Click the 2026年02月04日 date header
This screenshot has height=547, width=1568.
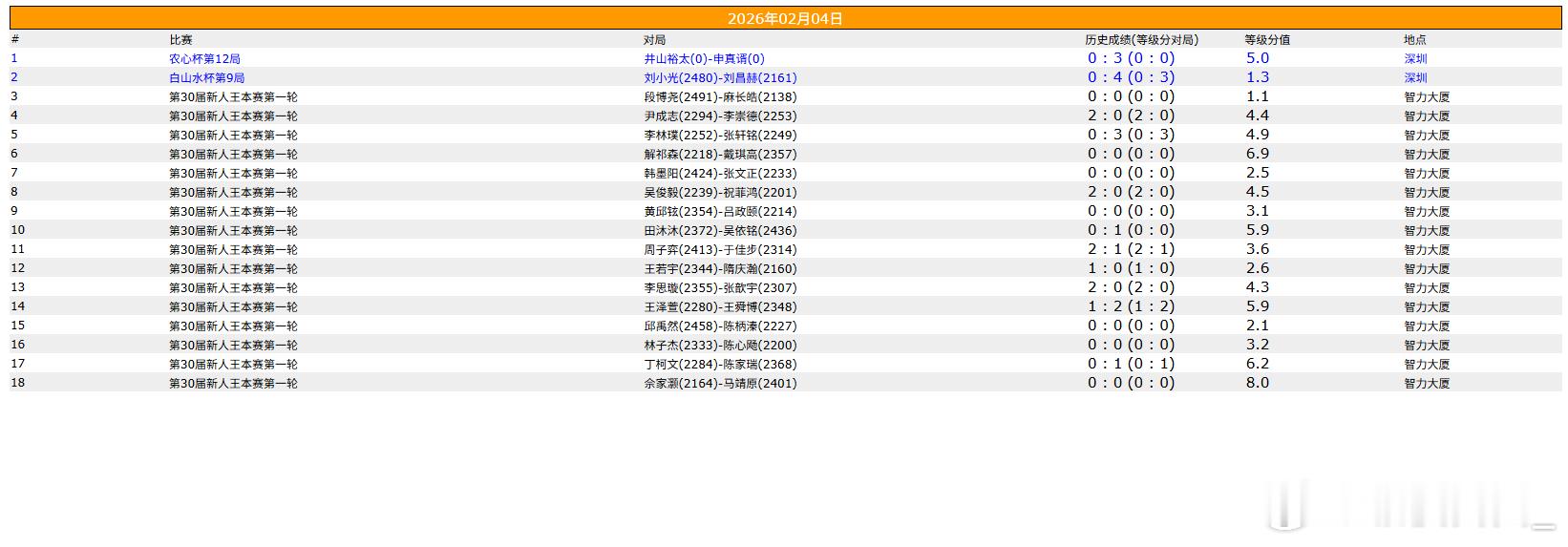click(x=785, y=18)
